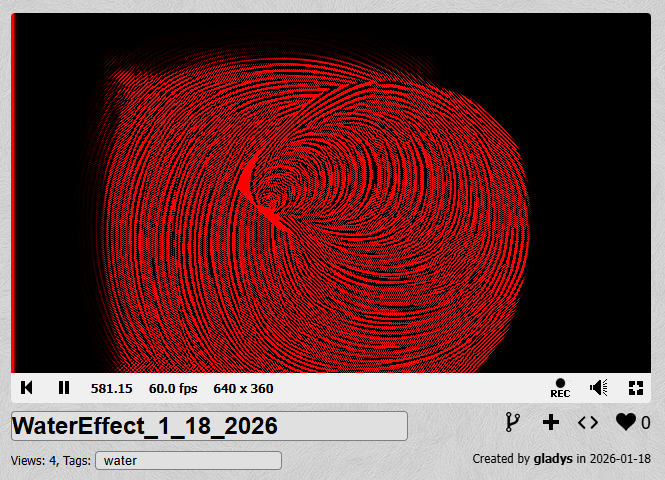The width and height of the screenshot is (665, 480).
Task: Like the shader with the heart icon
Action: click(625, 422)
